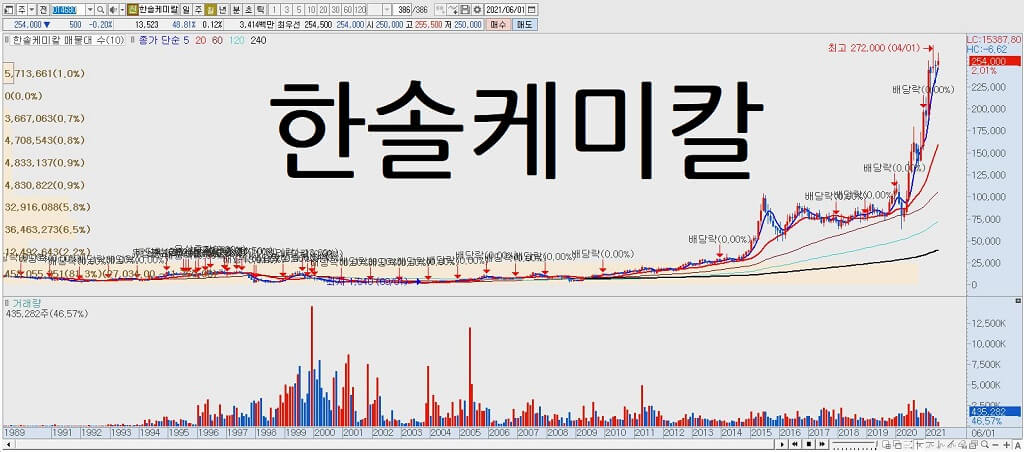Click the 1999 label on time axis
The width and height of the screenshot is (1024, 452).
(297, 432)
